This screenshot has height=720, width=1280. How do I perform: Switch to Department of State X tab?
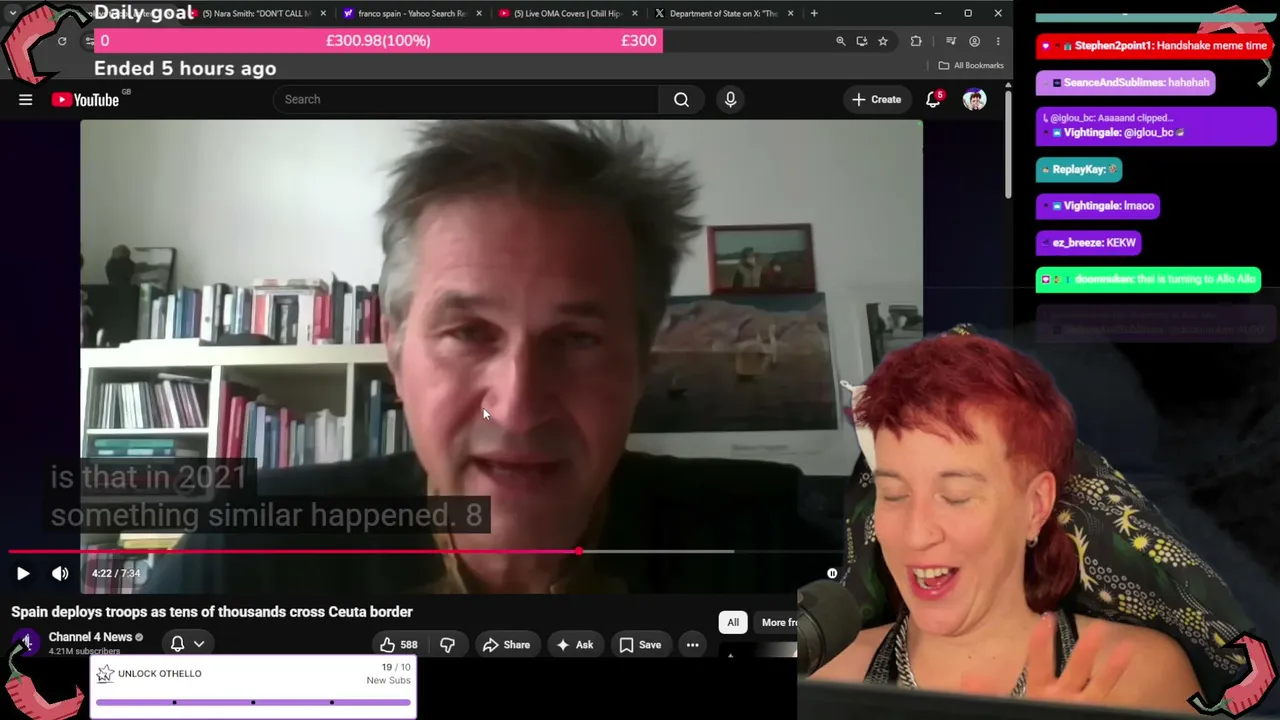point(723,13)
